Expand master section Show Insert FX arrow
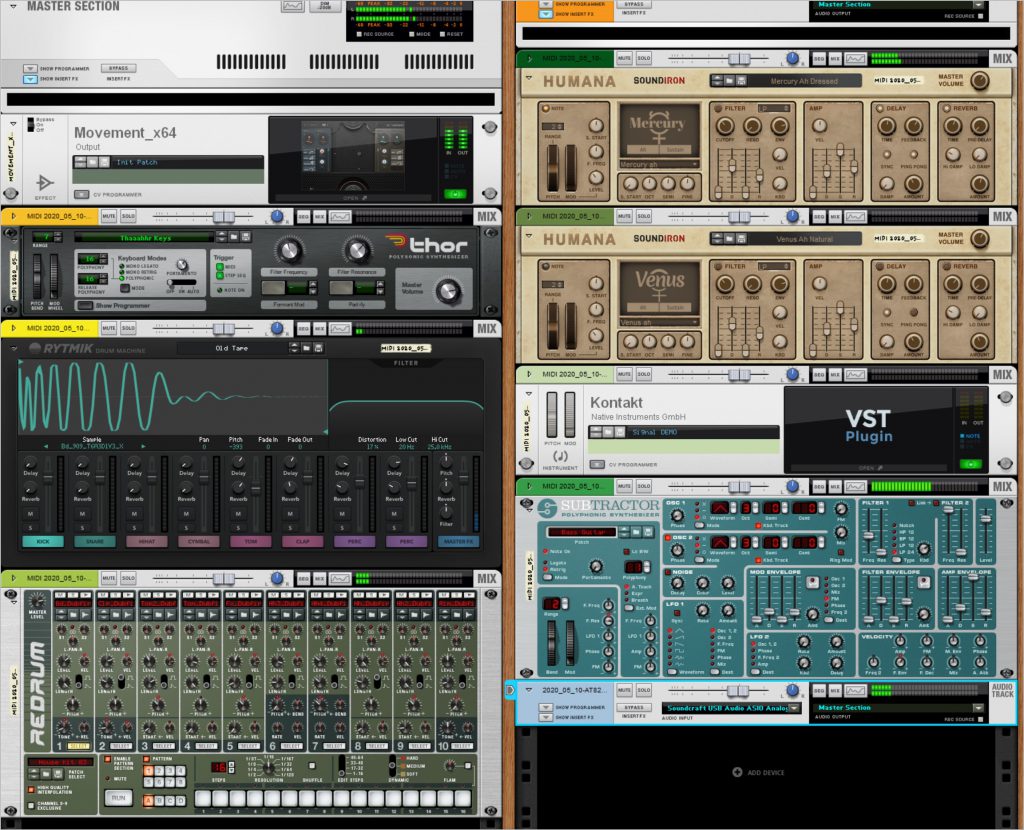The width and height of the screenshot is (1024, 830). pos(30,79)
